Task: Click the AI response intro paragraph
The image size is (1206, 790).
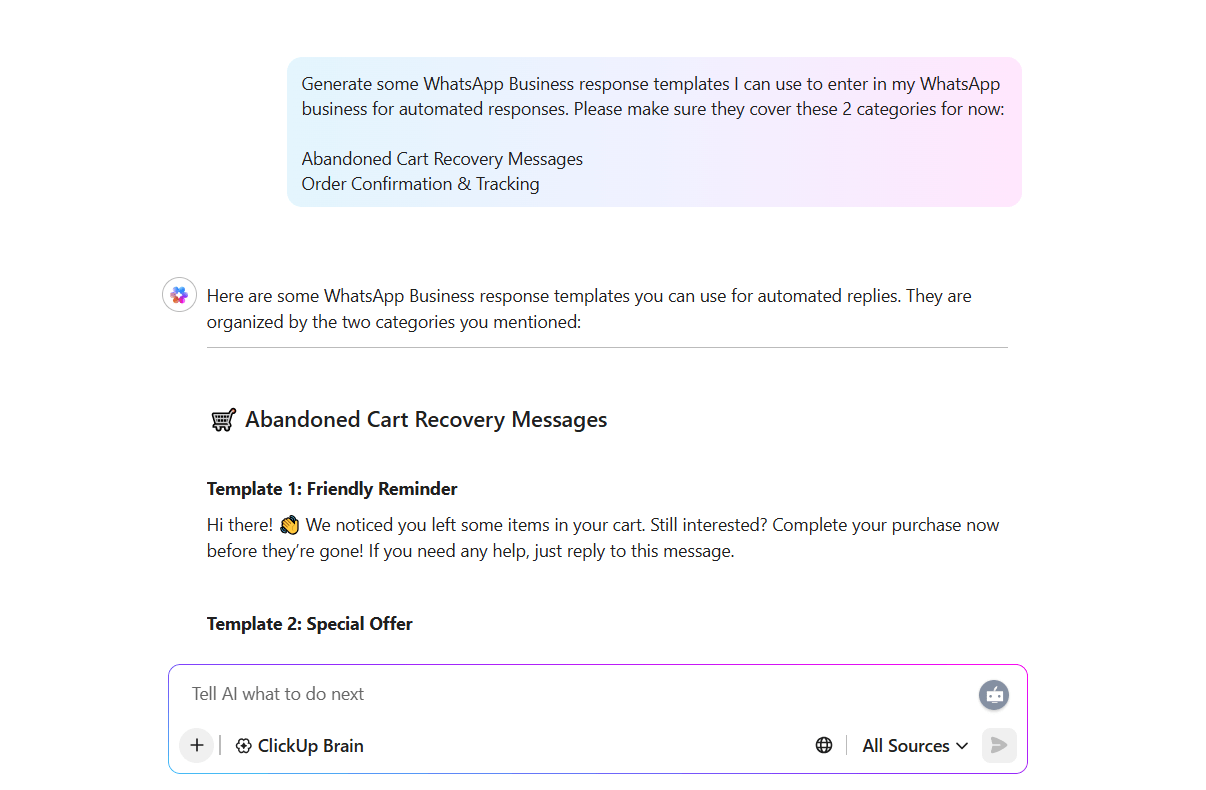Action: click(589, 309)
